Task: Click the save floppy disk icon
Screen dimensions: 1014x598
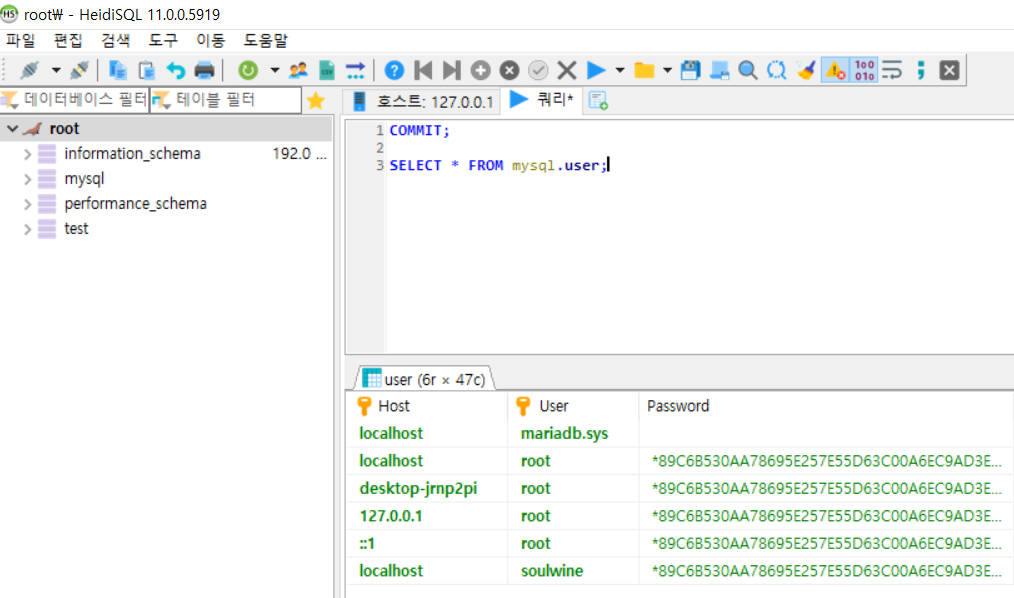Action: click(x=691, y=70)
